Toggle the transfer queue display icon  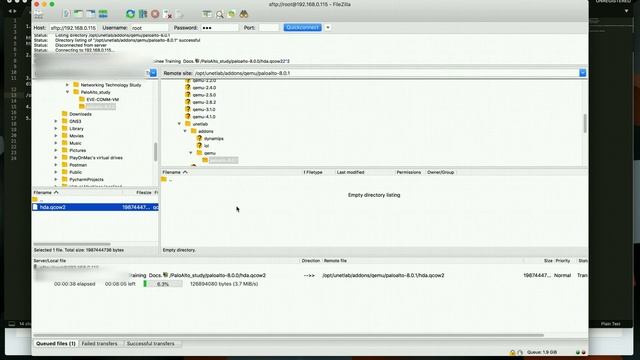pyautogui.click(x=103, y=14)
